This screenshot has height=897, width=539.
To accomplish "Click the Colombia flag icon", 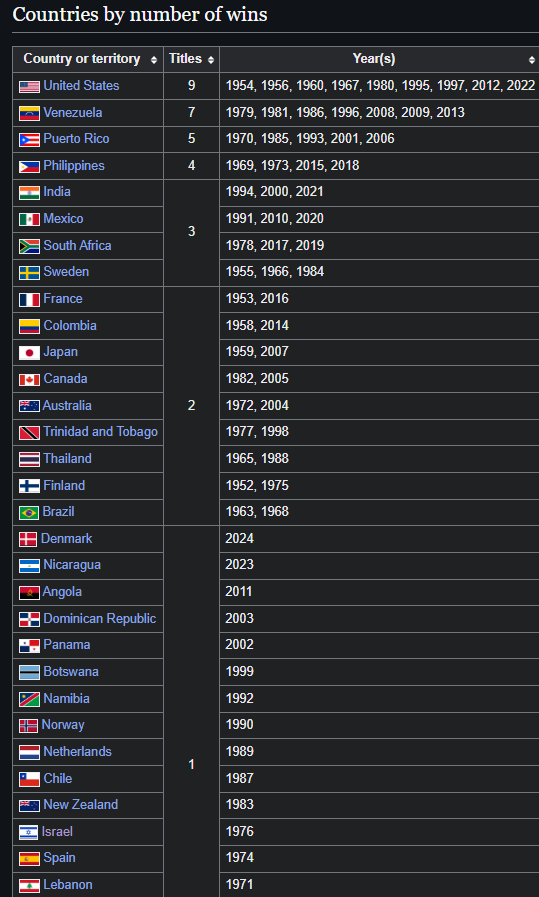I will 29,326.
